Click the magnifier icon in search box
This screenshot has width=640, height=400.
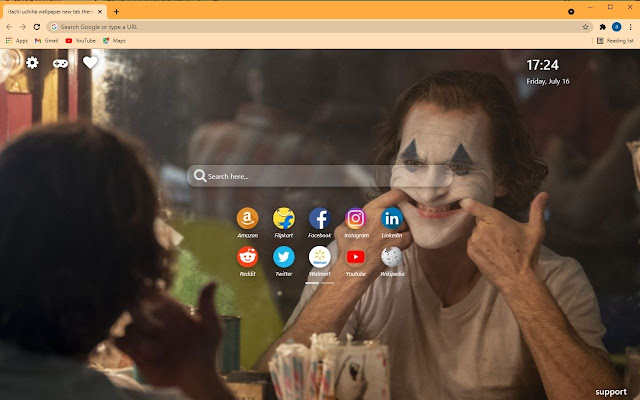[200, 176]
